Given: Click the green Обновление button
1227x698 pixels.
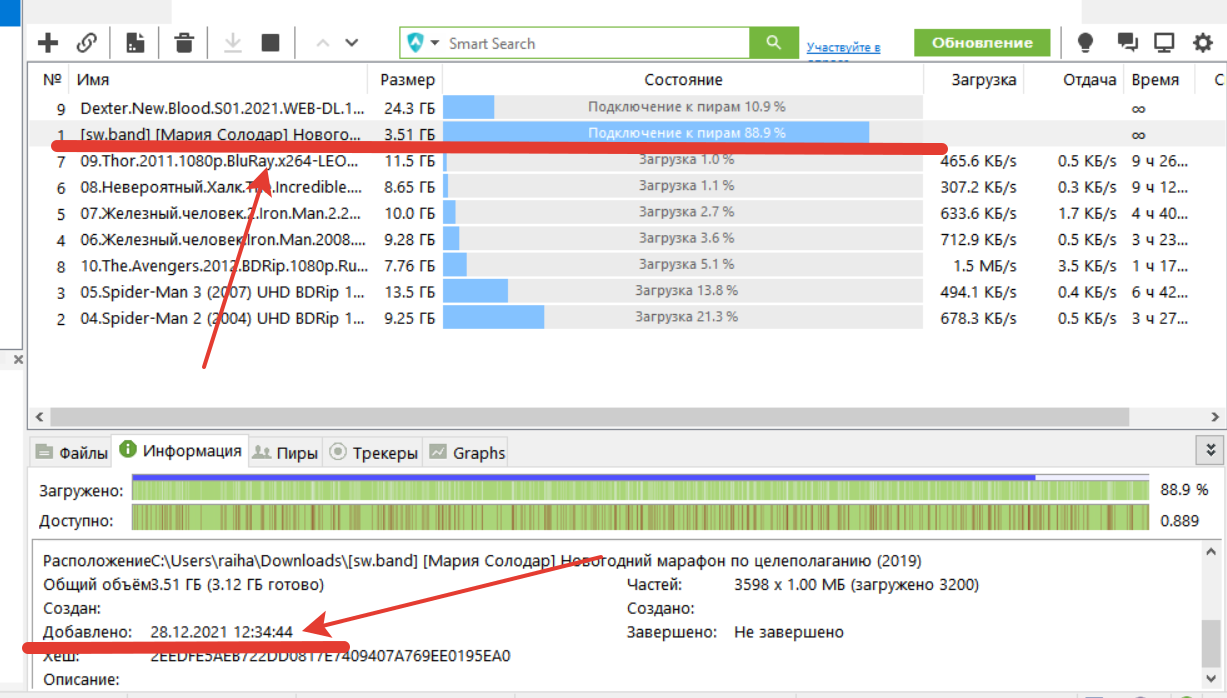Looking at the screenshot, I should (981, 43).
